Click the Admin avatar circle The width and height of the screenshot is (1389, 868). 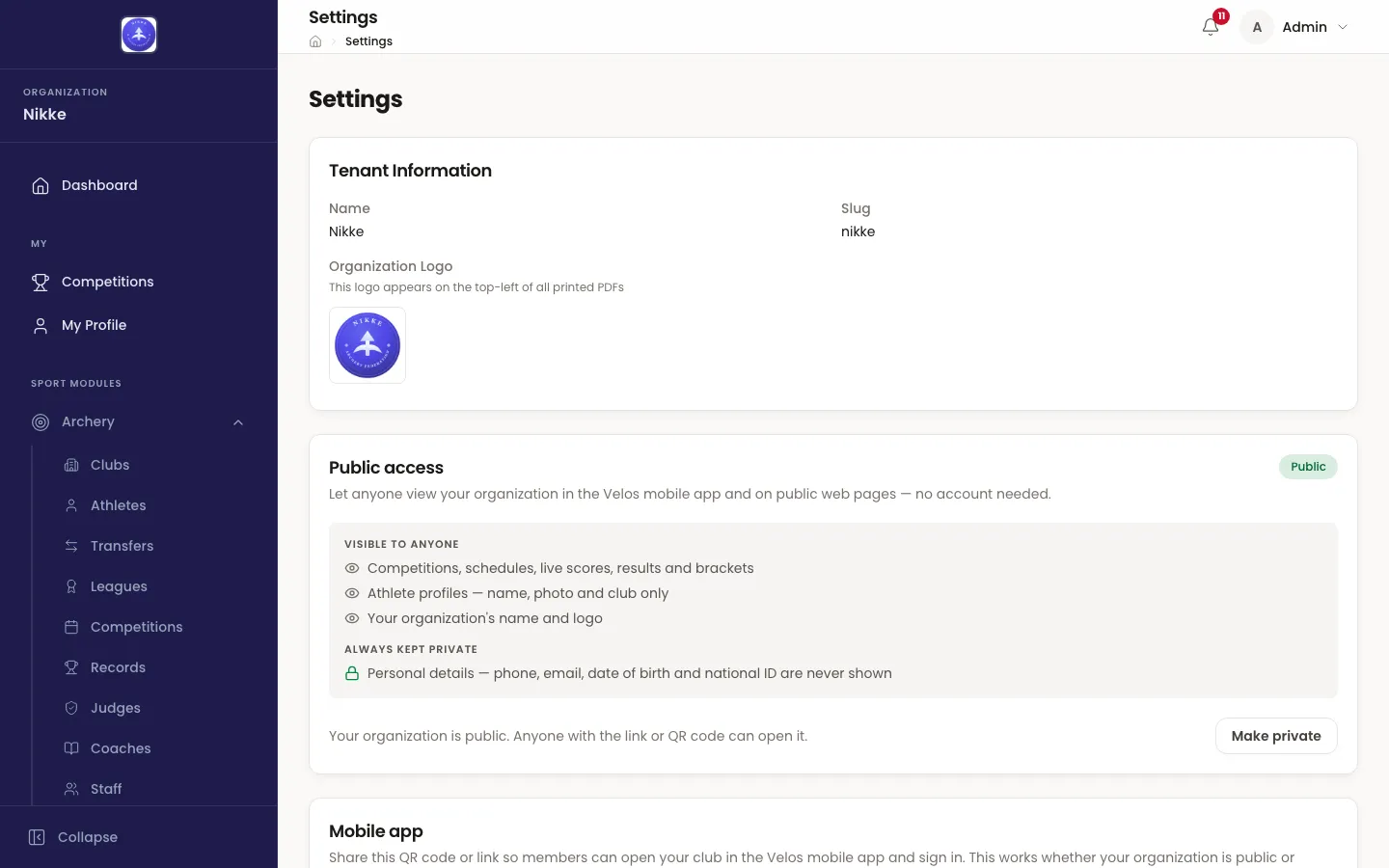coord(1257,27)
